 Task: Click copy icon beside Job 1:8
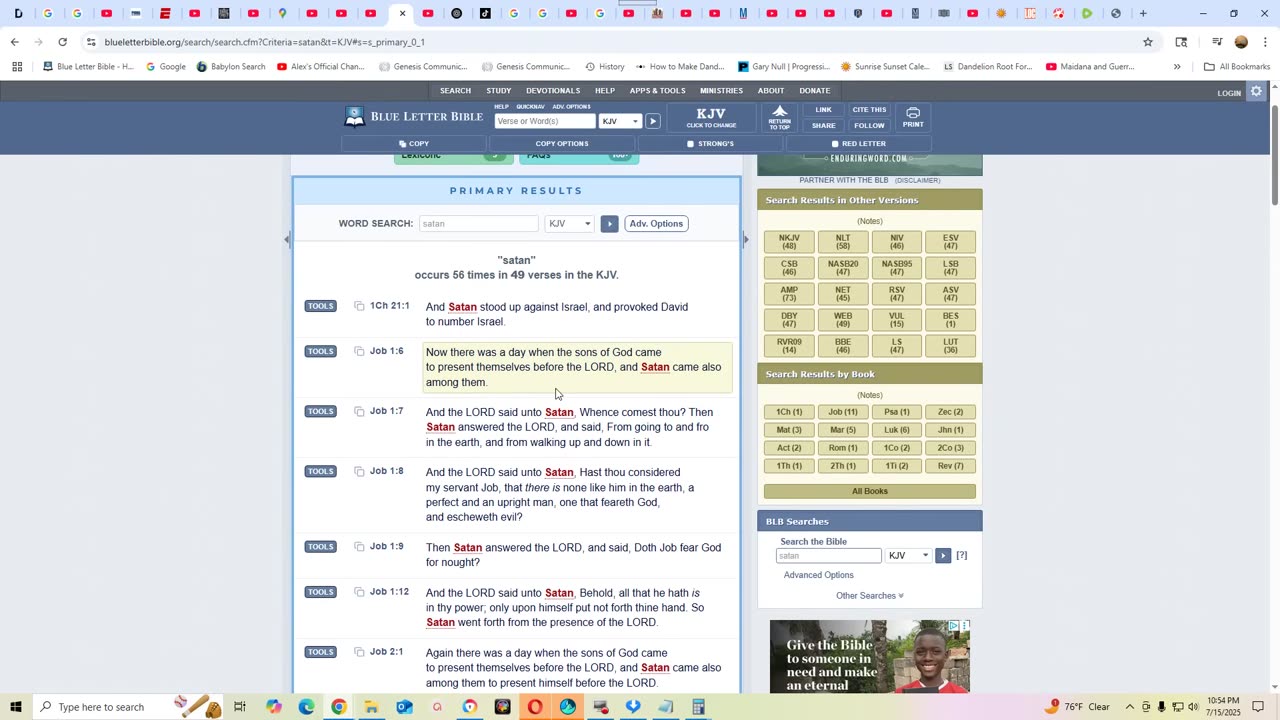359,471
